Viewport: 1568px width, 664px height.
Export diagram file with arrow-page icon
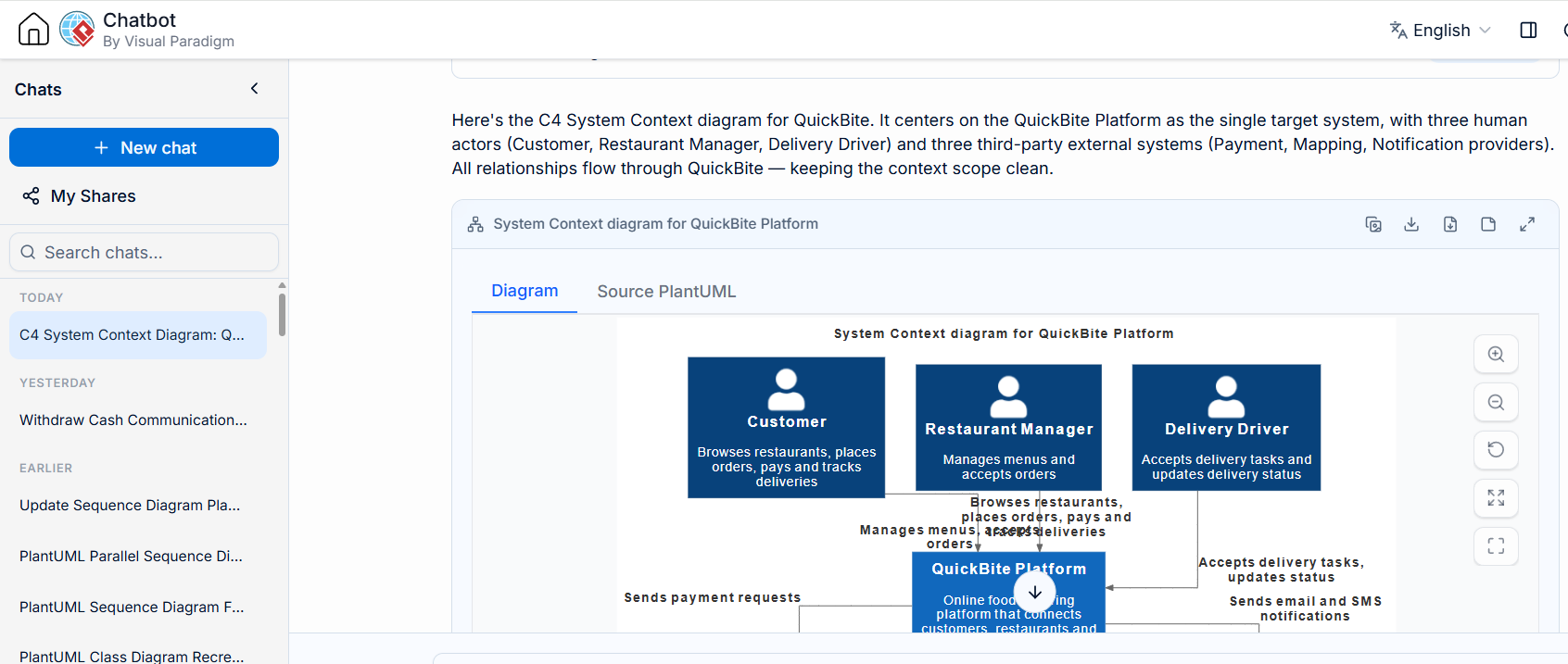[1450, 224]
